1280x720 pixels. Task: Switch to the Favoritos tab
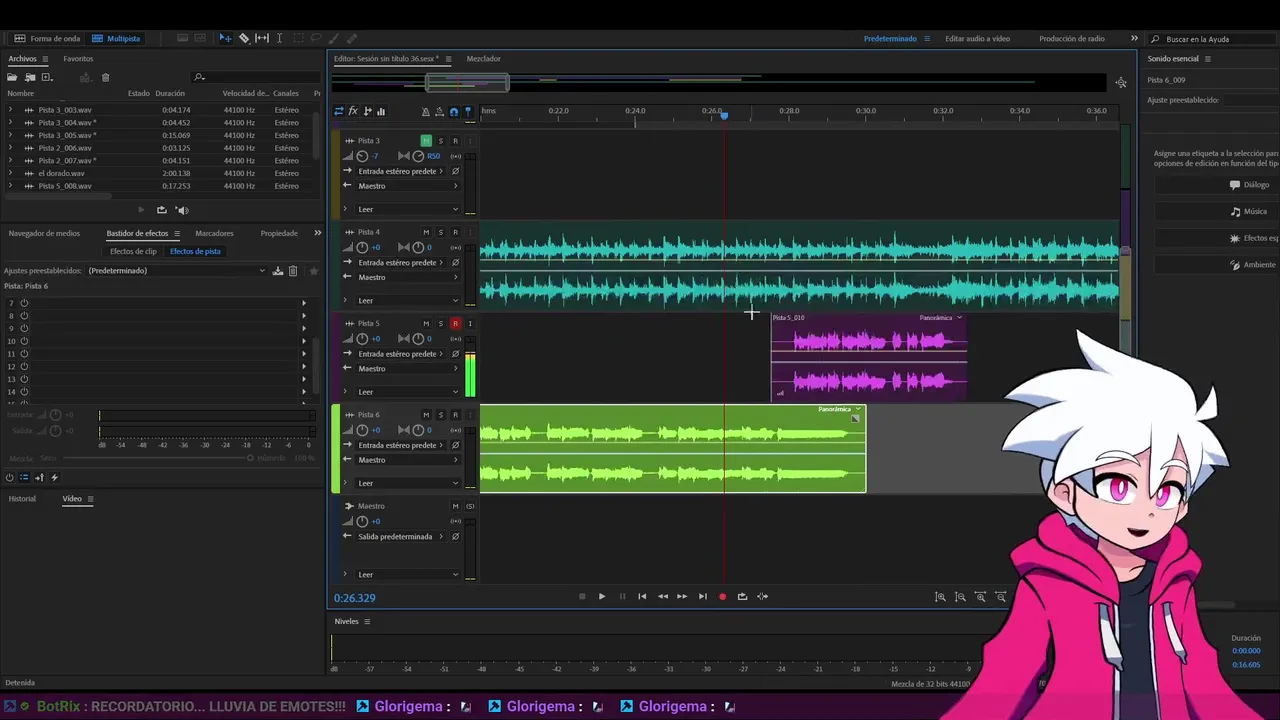point(78,59)
